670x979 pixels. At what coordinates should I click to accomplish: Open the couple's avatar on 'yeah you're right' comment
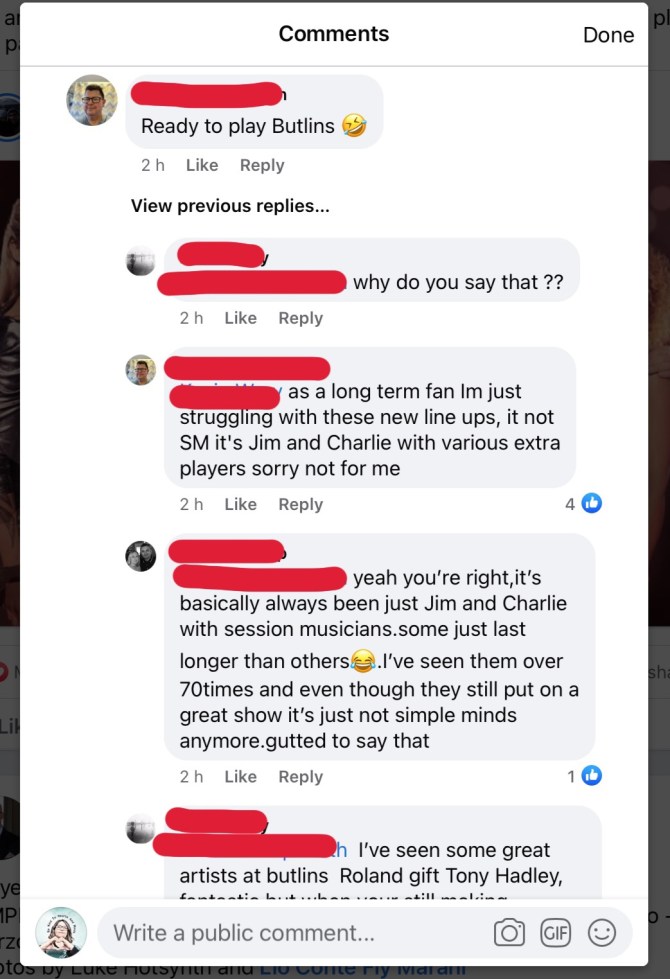point(140,556)
